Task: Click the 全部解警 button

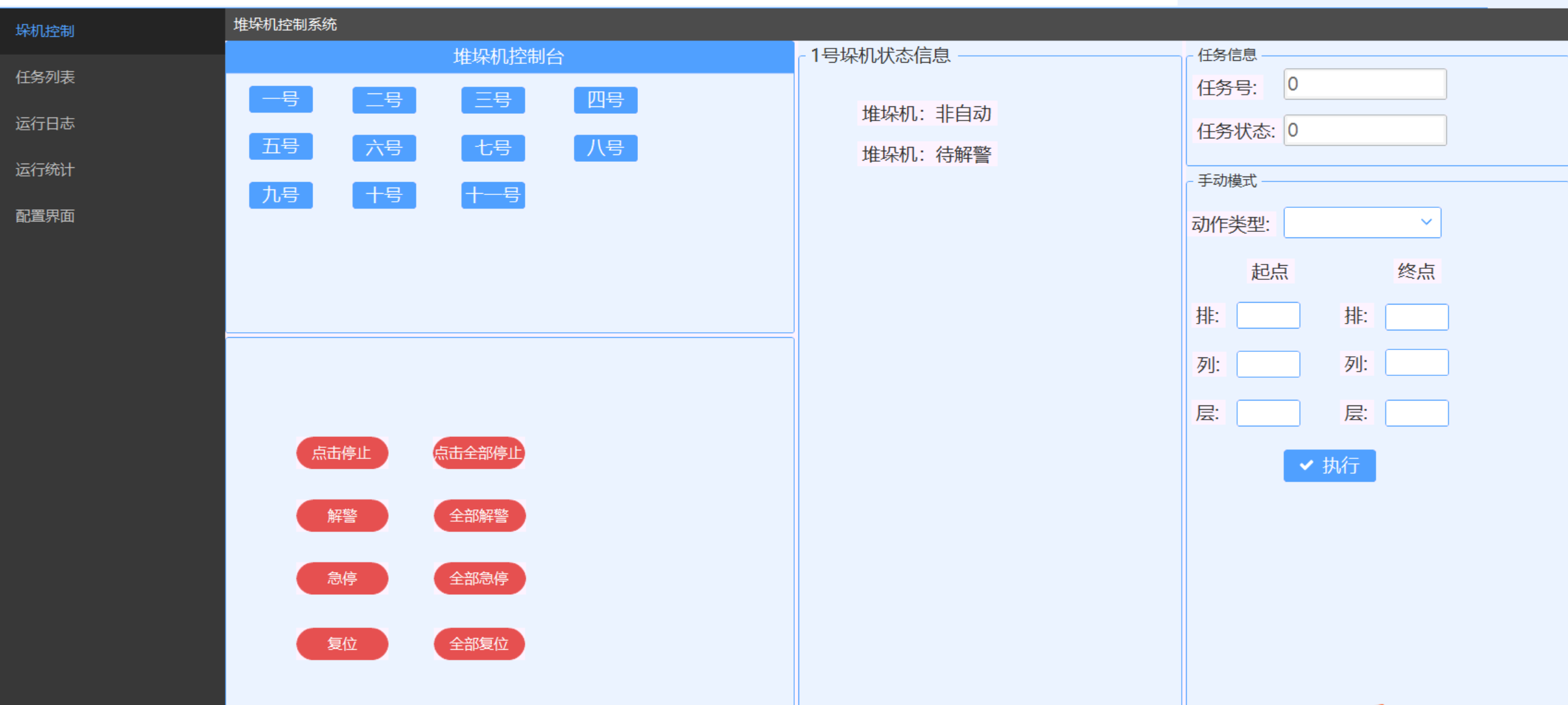Action: pyautogui.click(x=479, y=516)
